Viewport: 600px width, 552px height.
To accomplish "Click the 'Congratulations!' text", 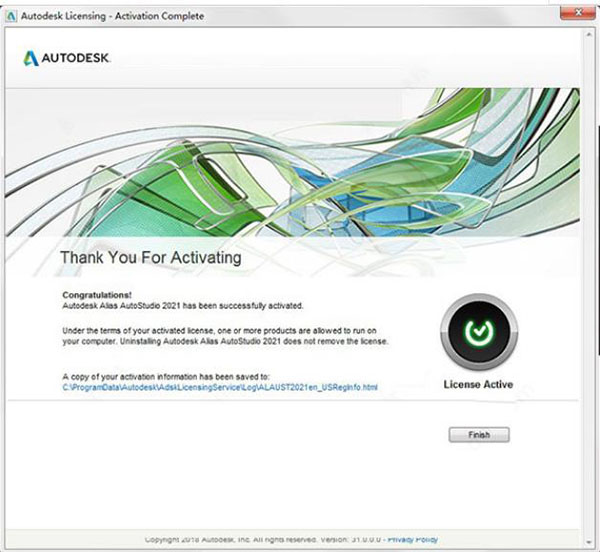I will (97, 295).
